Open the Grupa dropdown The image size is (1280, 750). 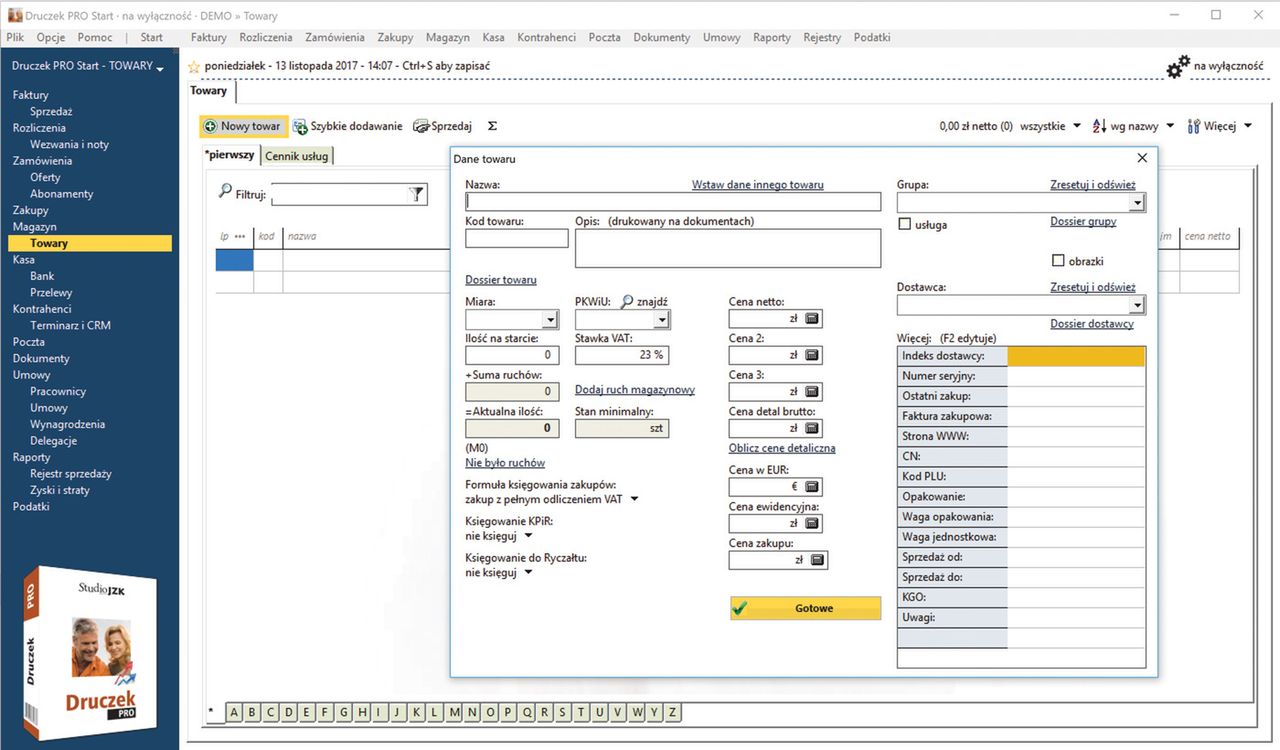click(x=1137, y=203)
